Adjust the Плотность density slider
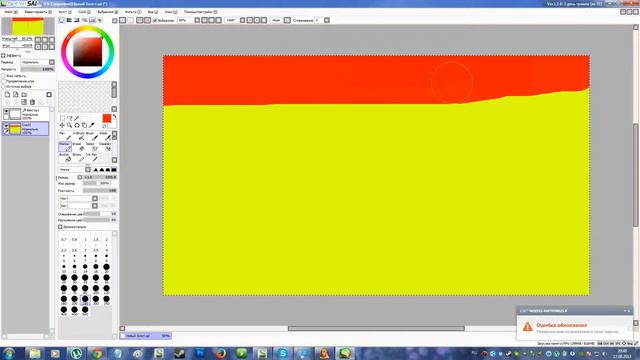The height and width of the screenshot is (360, 640). (x=100, y=191)
